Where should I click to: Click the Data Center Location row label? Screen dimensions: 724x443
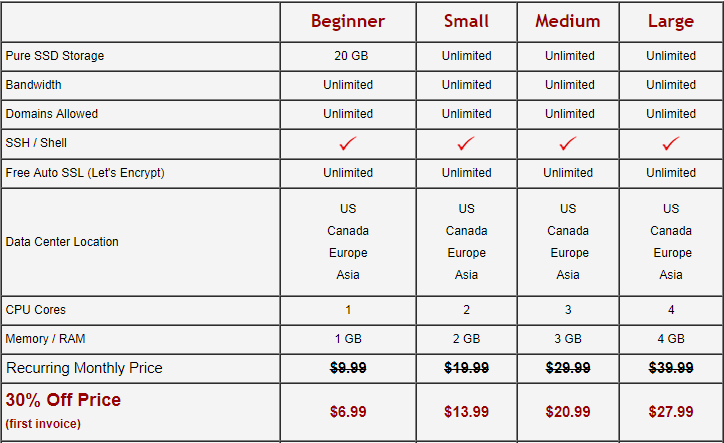tap(62, 242)
